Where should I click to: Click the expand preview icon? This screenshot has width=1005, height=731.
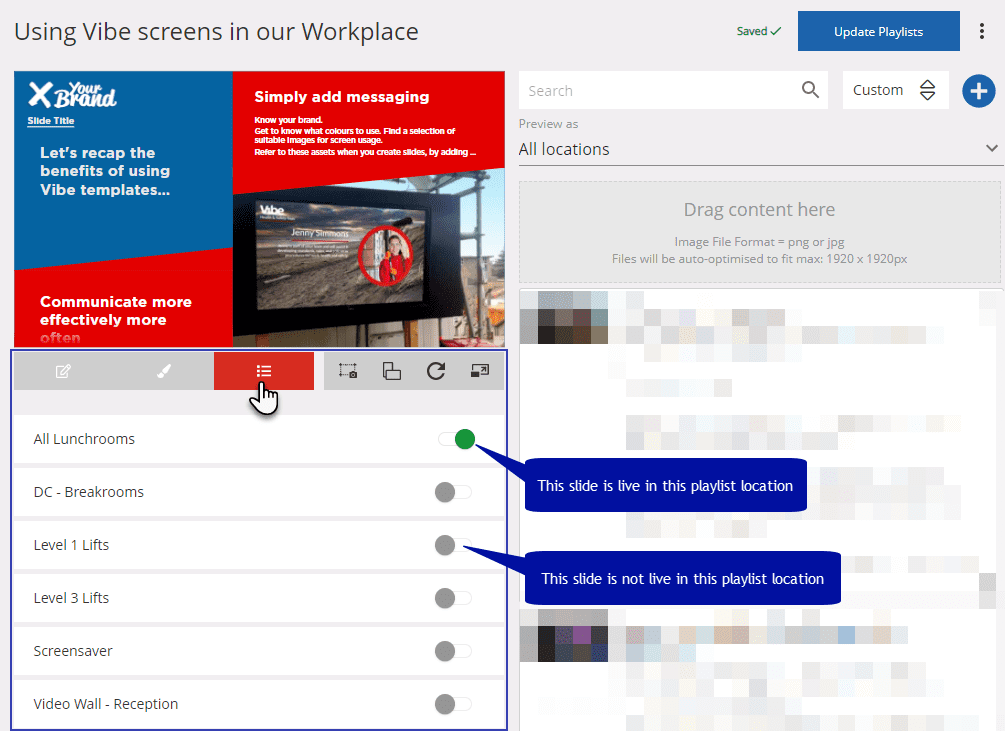[x=480, y=371]
